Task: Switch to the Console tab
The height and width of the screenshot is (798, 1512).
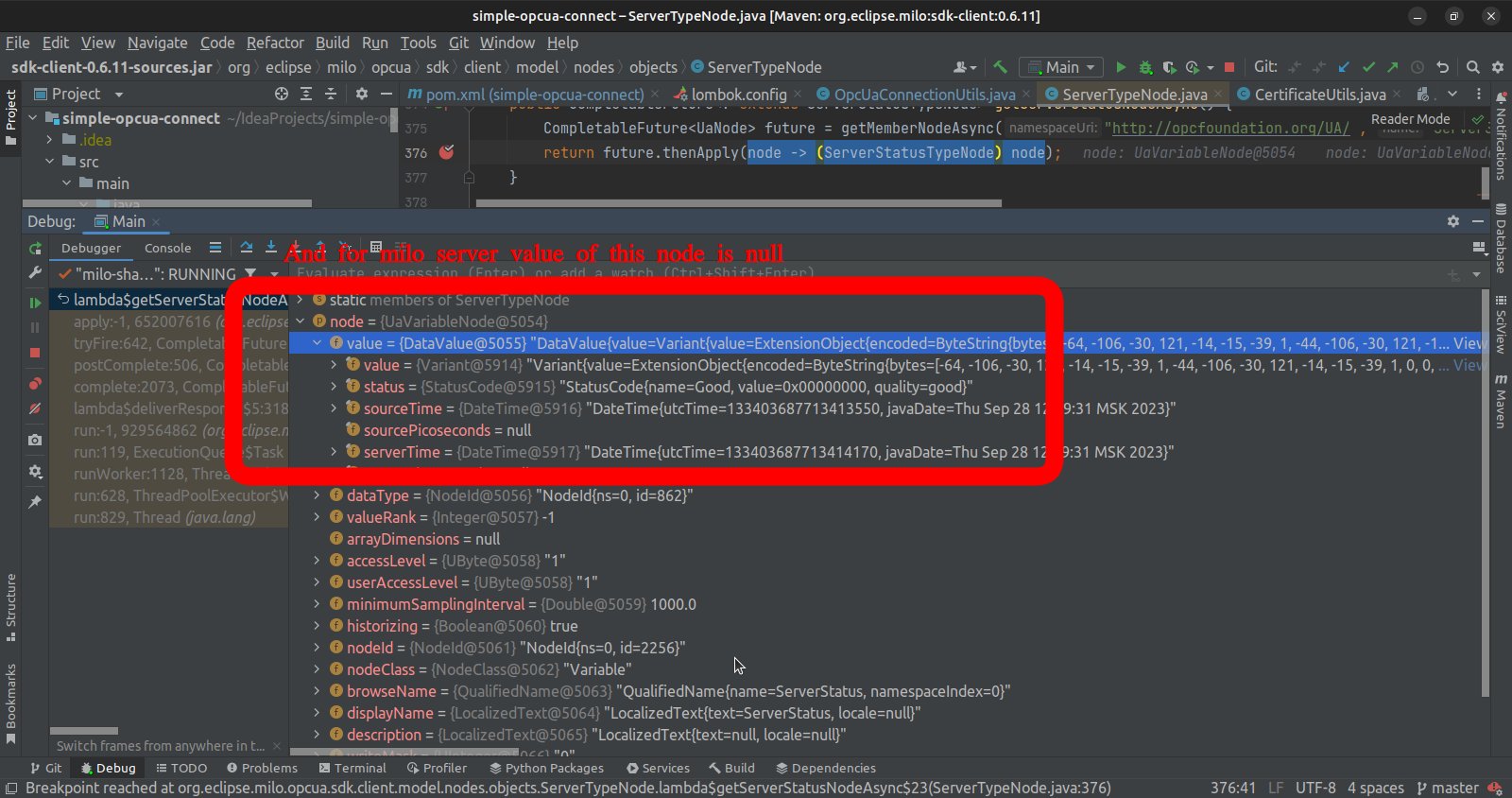Action: [167, 248]
